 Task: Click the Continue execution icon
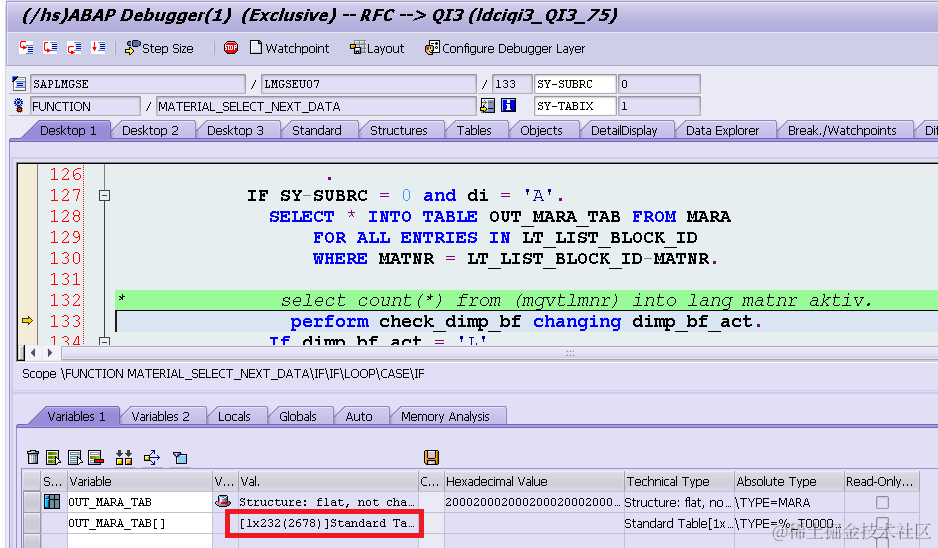click(98, 48)
